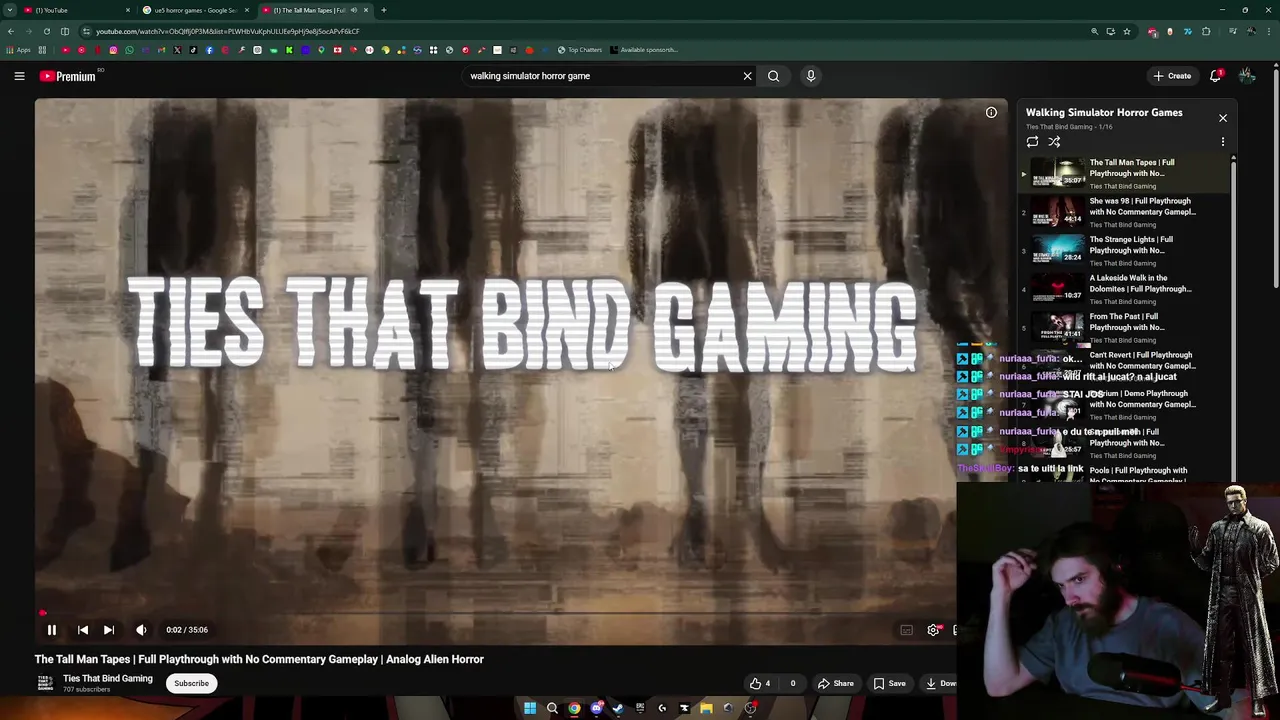
Task: Open the Apps bookmarks shortcut
Action: click(18, 50)
